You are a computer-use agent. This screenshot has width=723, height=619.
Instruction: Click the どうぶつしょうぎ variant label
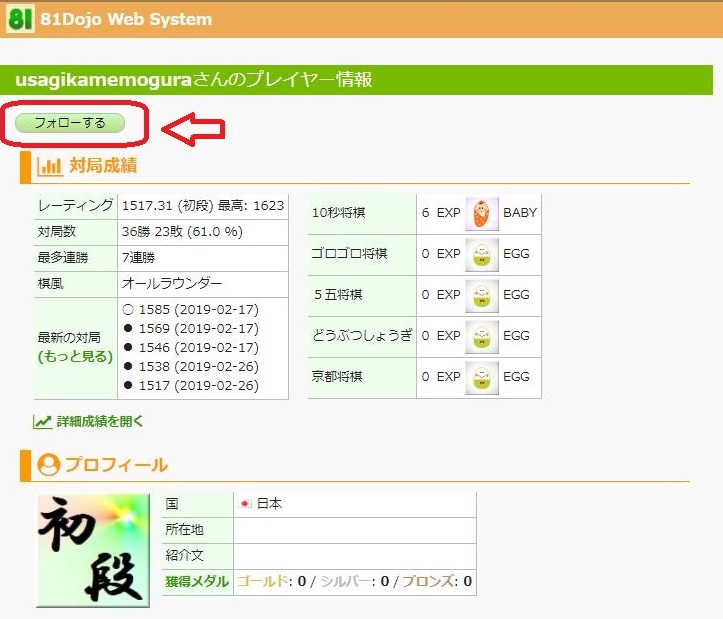(x=362, y=336)
